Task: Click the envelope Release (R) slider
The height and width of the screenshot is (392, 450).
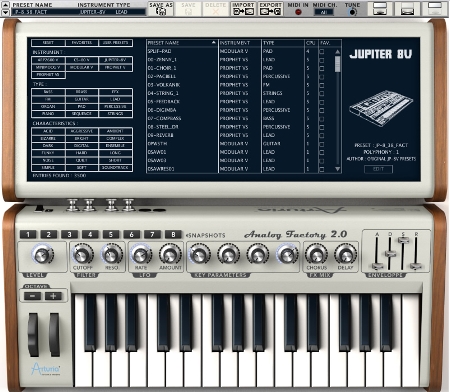Action: (416, 266)
